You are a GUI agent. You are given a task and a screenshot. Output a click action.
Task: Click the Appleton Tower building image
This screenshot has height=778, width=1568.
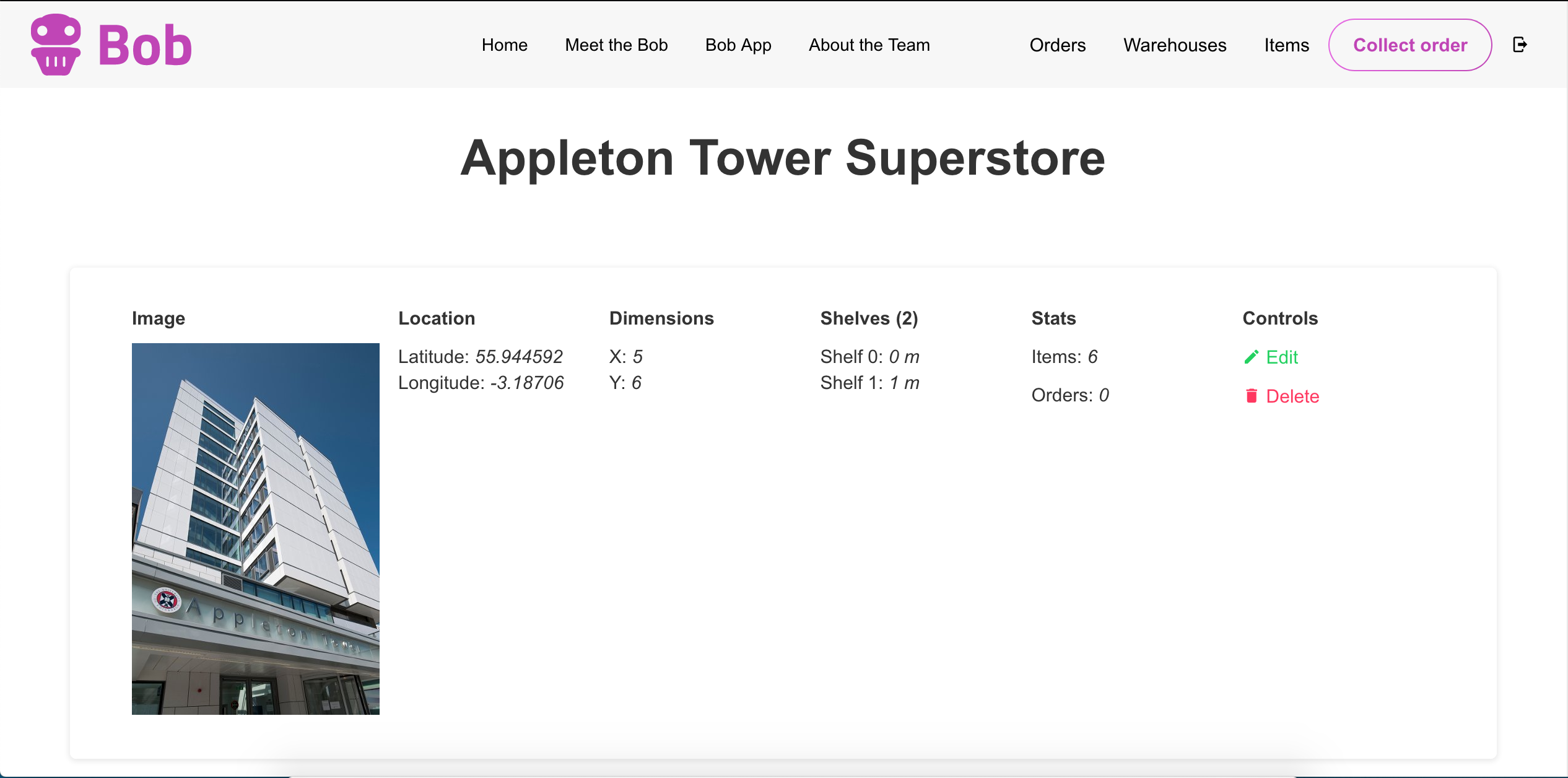point(255,528)
